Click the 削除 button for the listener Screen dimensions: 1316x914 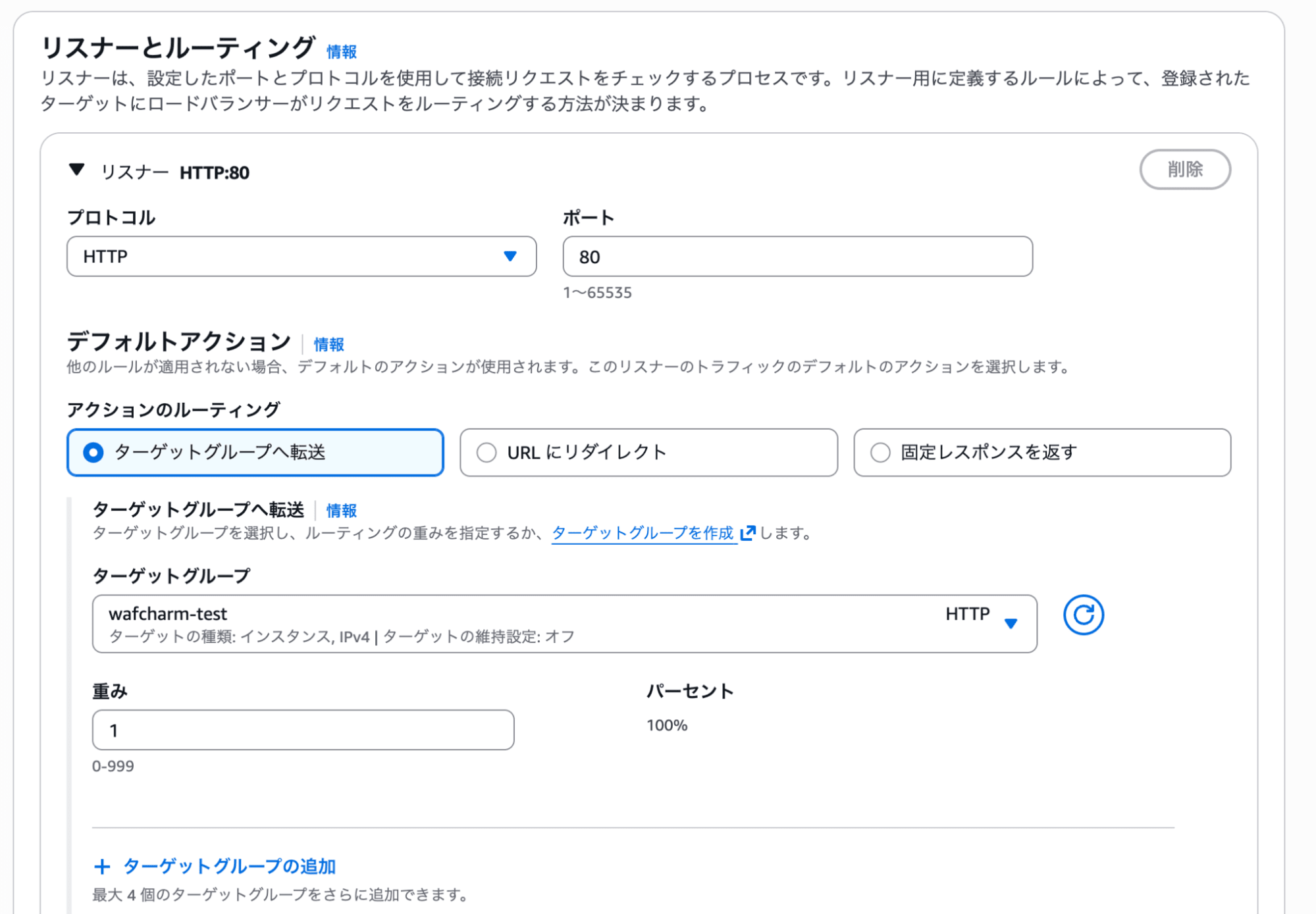pyautogui.click(x=1184, y=170)
